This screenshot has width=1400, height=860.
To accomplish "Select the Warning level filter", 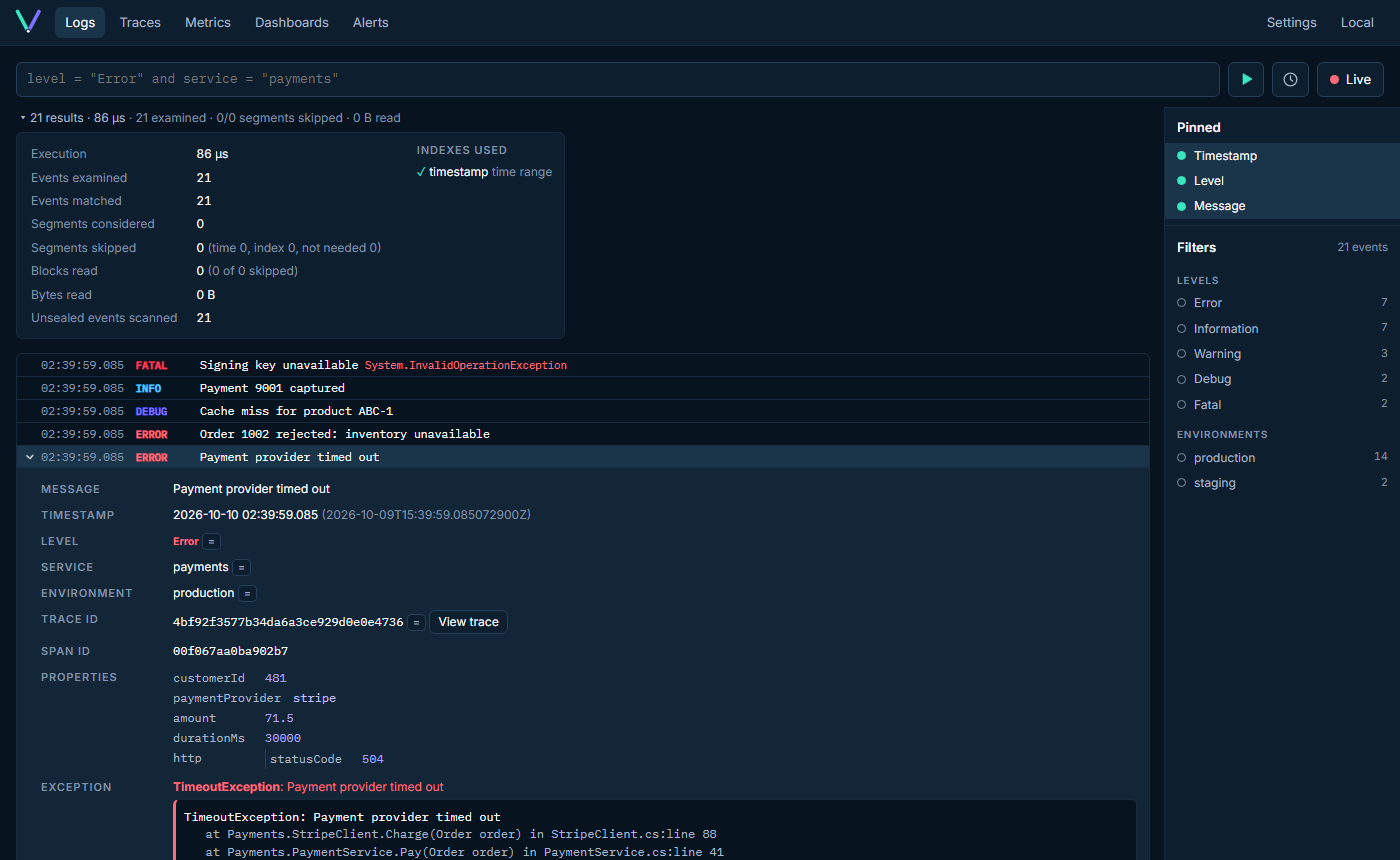I will tap(1282, 354).
